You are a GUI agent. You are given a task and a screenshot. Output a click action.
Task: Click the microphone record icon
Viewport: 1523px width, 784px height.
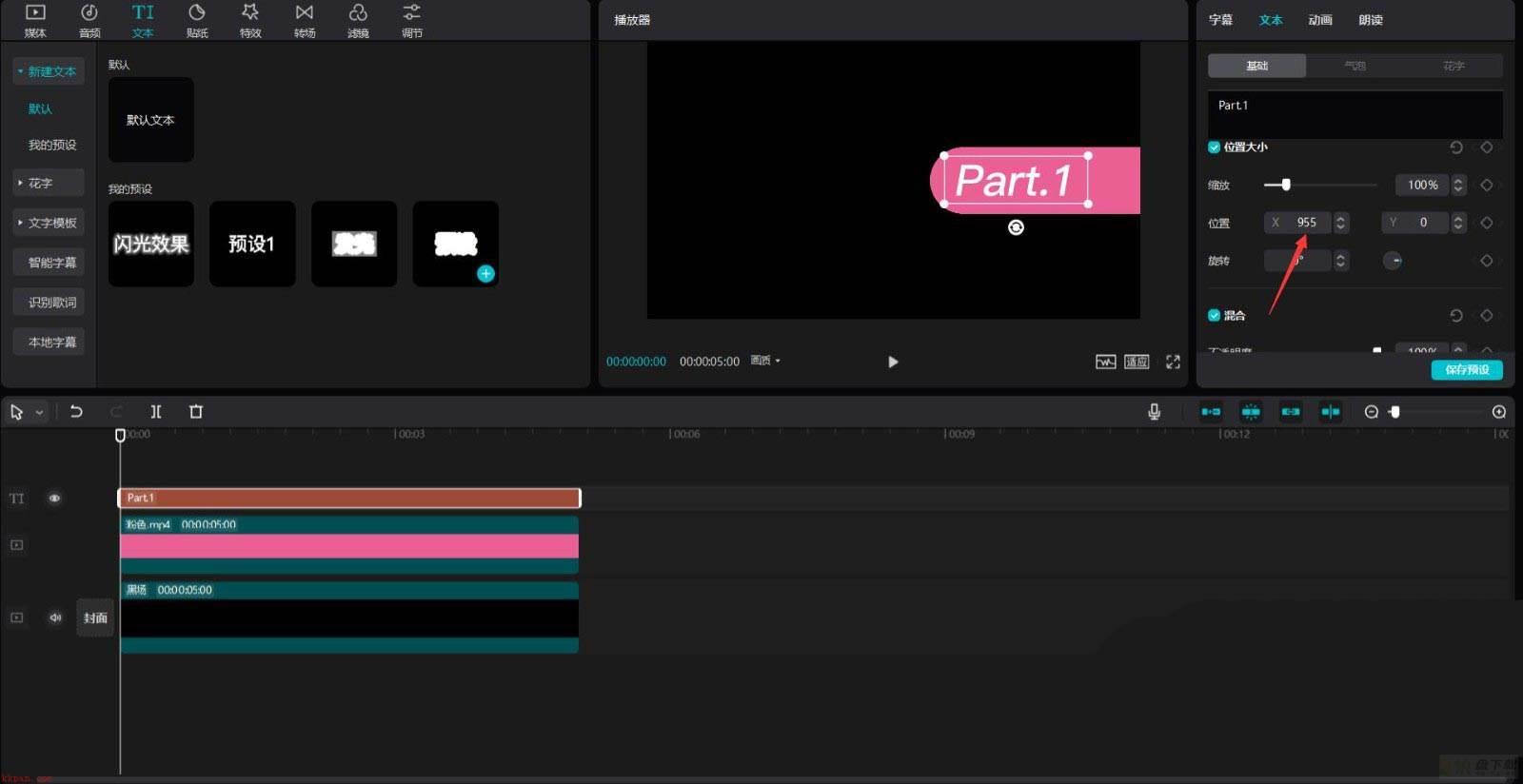click(x=1154, y=412)
